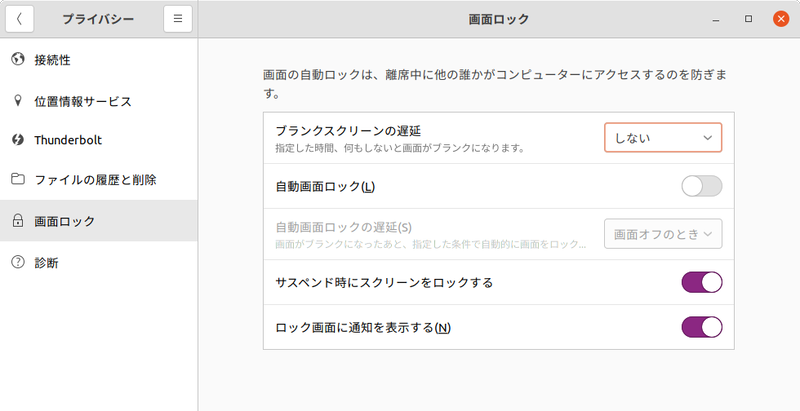This screenshot has height=411, width=800.
Task: Click the padlock icon for 画面ロック
Action: click(17, 221)
